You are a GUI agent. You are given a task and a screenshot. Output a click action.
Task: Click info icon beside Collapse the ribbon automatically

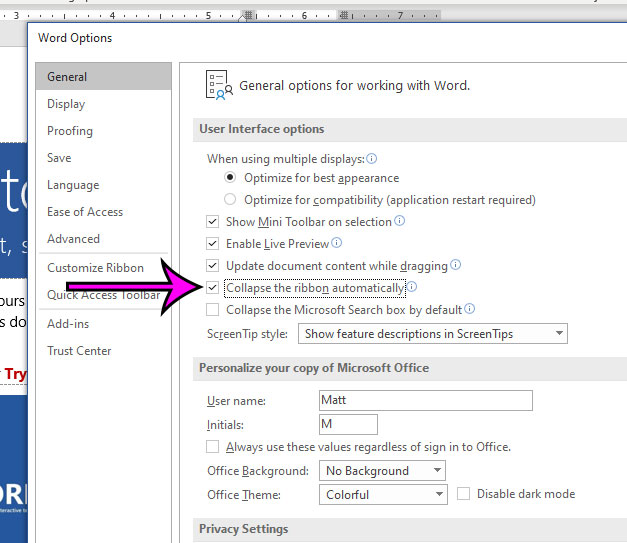point(411,287)
